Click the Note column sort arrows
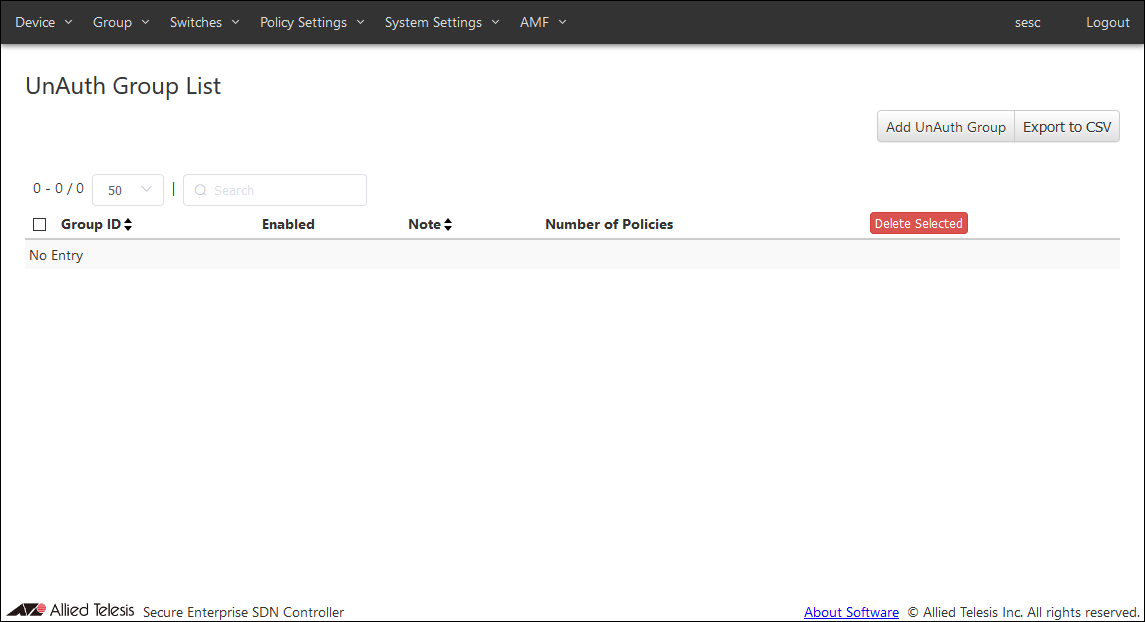 click(x=448, y=225)
